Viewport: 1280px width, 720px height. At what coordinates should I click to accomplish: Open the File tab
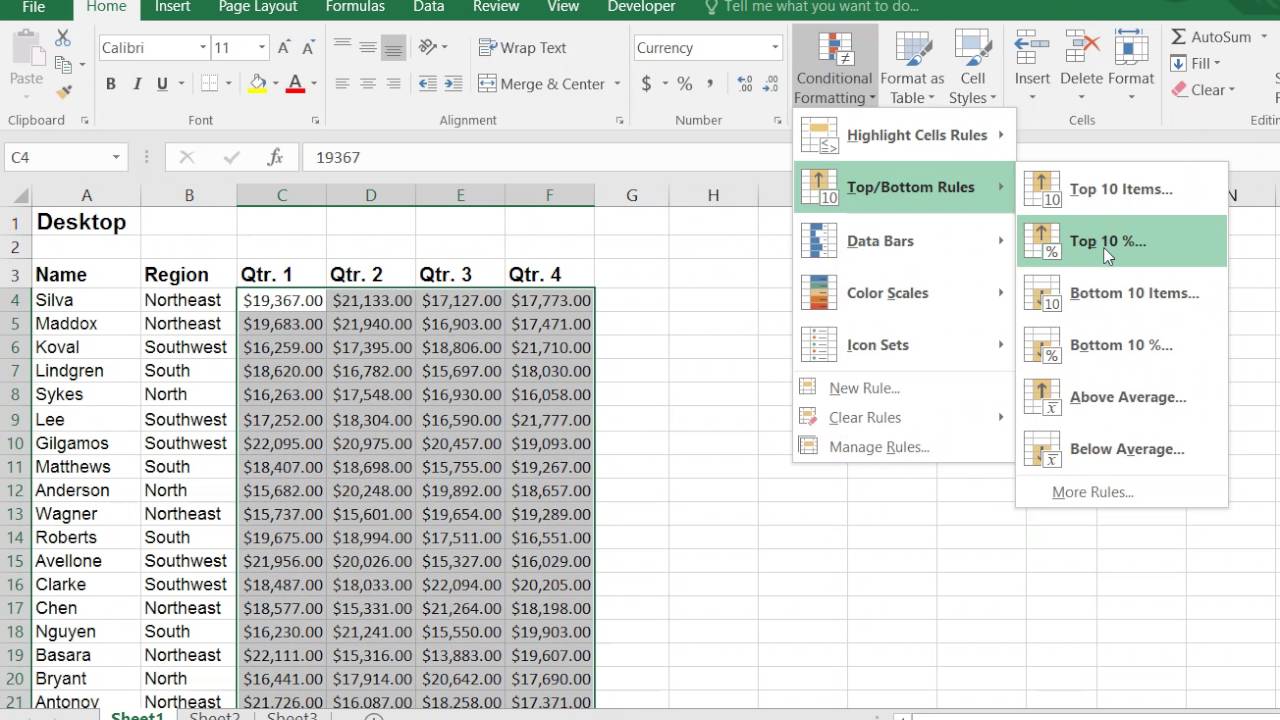coord(33,7)
